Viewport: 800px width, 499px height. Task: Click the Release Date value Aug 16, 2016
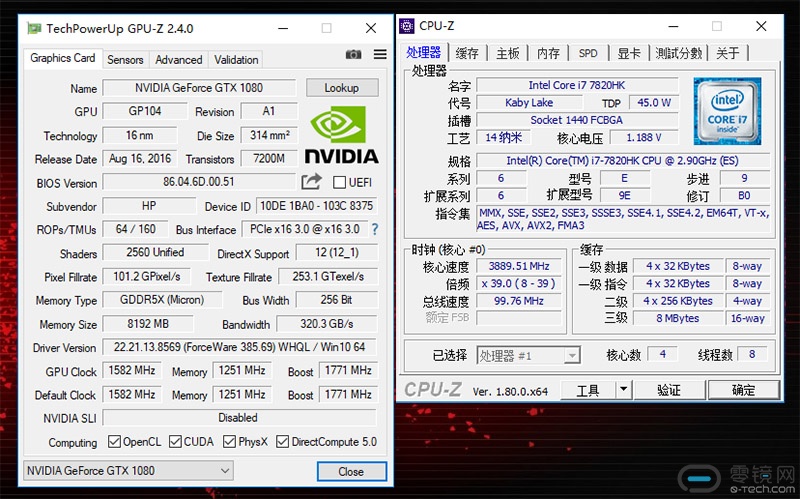[x=140, y=158]
